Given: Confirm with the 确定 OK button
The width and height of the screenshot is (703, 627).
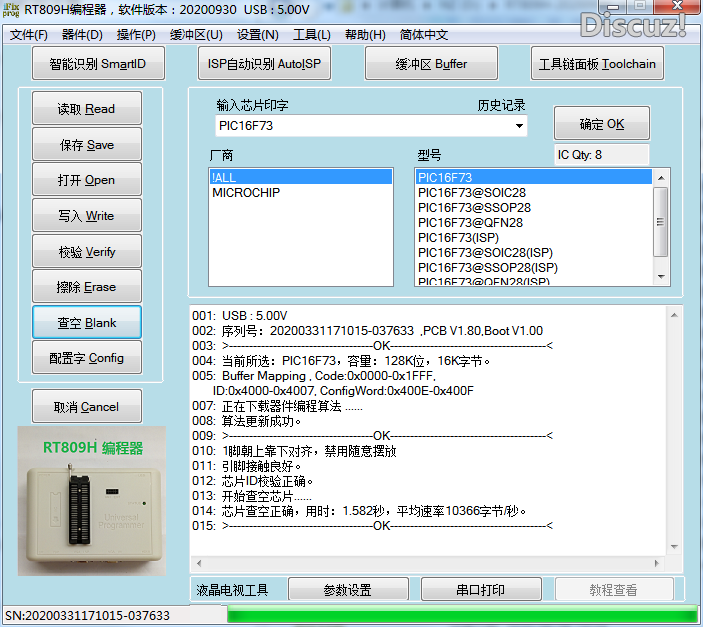Looking at the screenshot, I should [602, 124].
